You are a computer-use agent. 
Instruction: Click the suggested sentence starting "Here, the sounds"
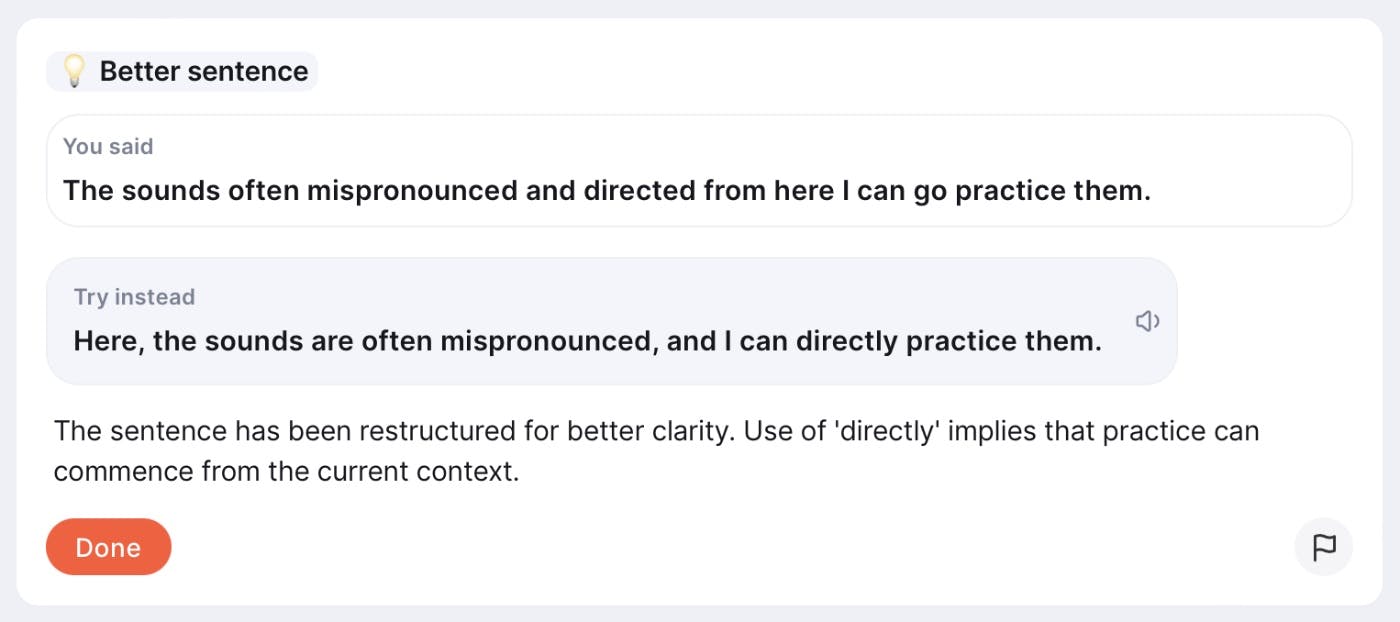[x=587, y=341]
